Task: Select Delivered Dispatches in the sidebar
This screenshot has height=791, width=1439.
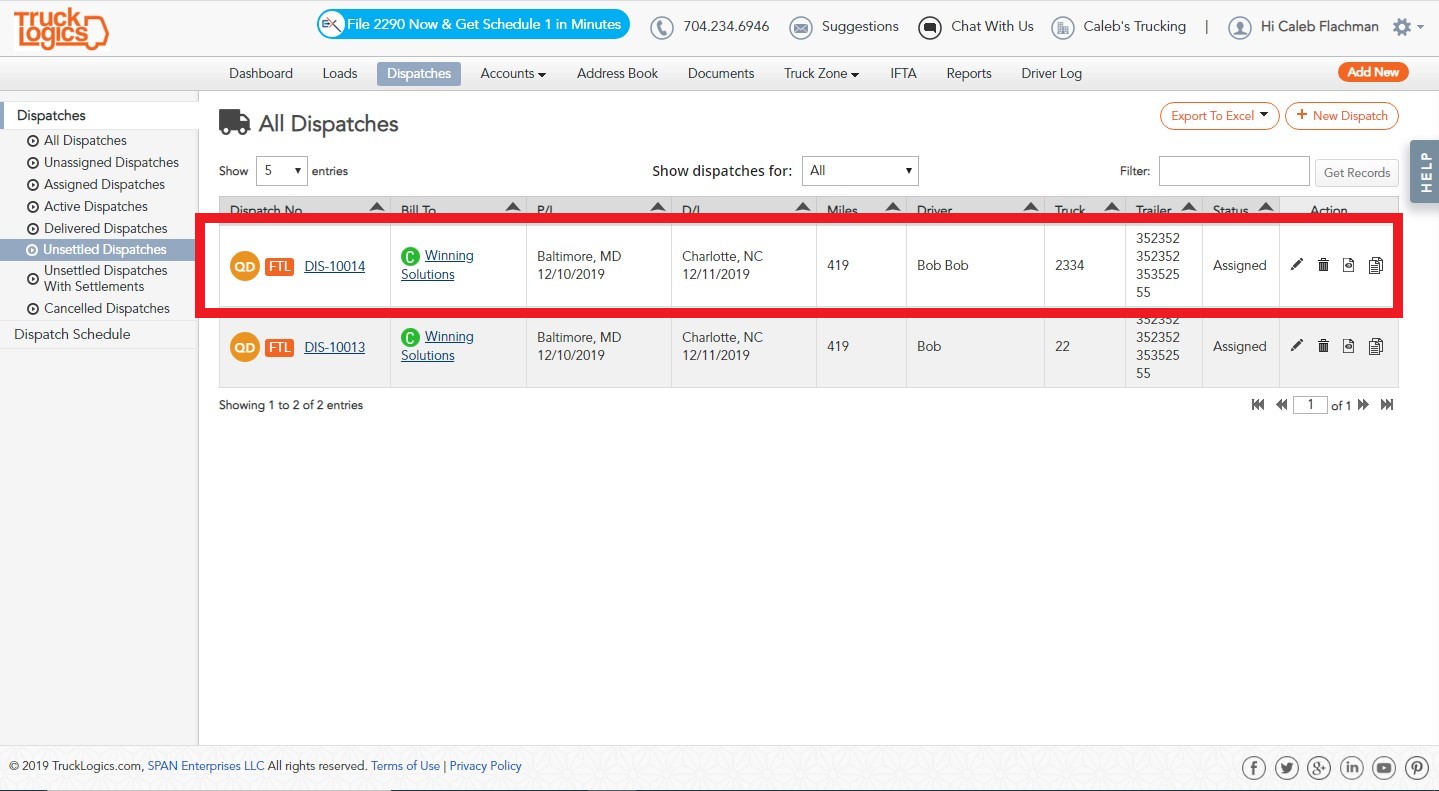Action: point(105,229)
